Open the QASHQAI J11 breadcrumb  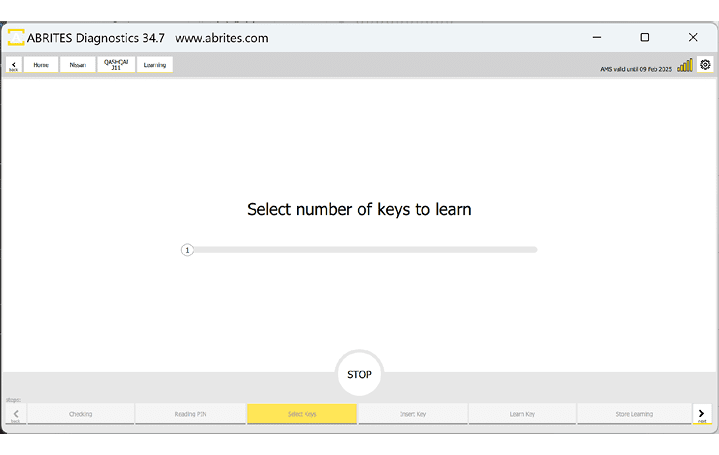[116, 65]
